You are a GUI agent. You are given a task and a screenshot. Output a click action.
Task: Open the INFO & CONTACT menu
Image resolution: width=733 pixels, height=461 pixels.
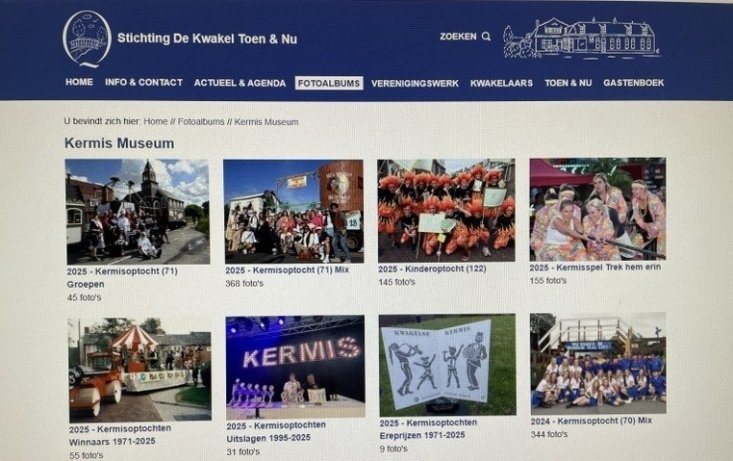pos(144,82)
